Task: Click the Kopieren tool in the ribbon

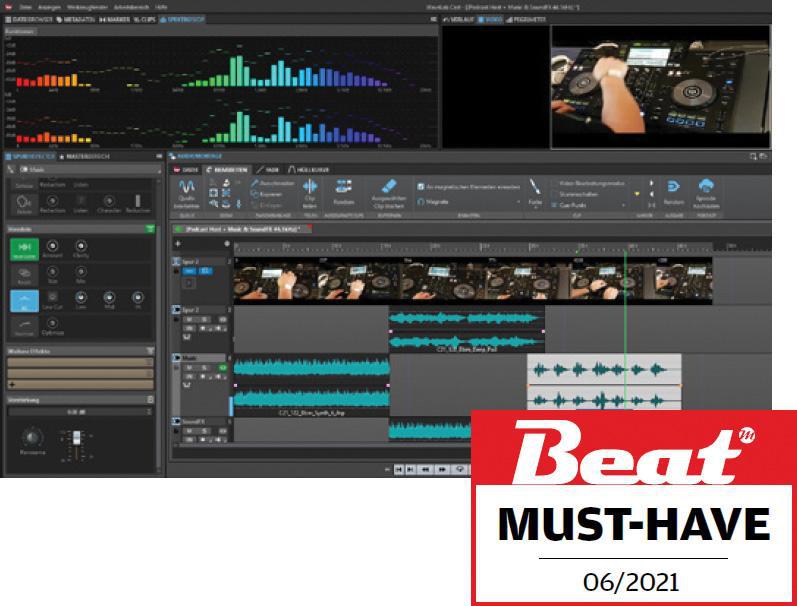Action: (266, 194)
